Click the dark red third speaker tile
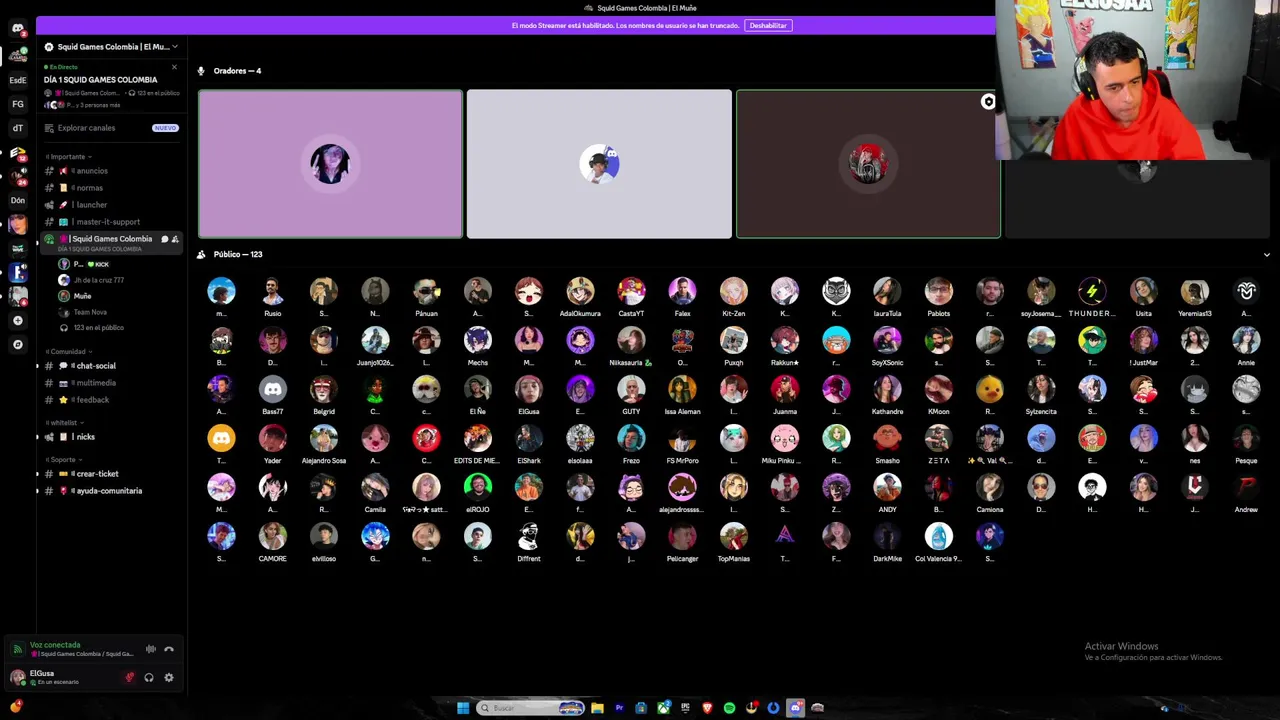1280x720 pixels. click(868, 164)
